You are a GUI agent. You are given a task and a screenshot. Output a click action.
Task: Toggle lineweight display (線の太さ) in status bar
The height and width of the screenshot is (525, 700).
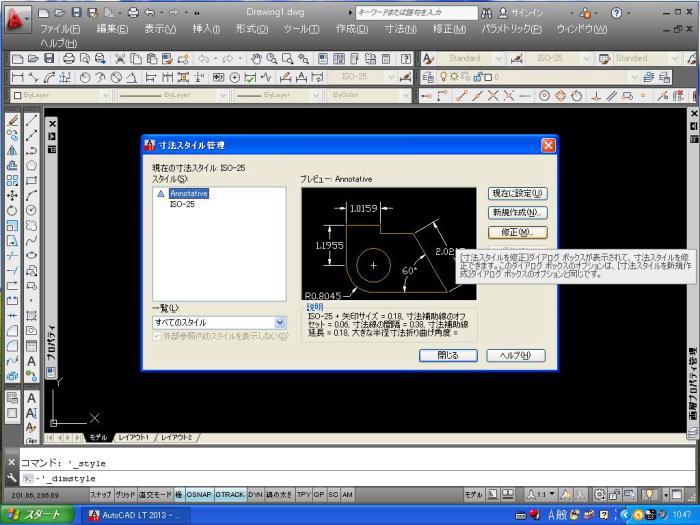click(279, 495)
